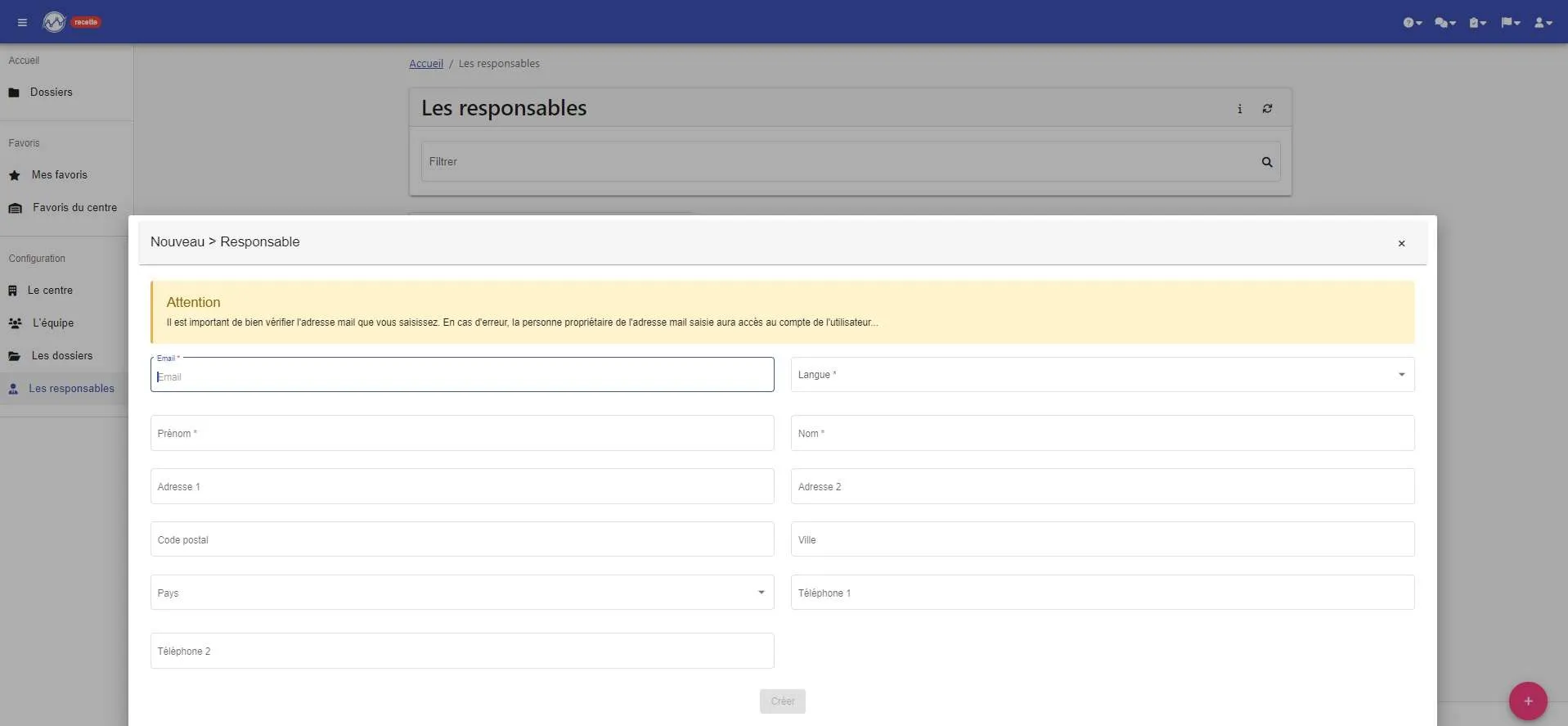Screen dimensions: 1568x726
Task: Expand the Langue dropdown
Action: pyautogui.click(x=1103, y=375)
